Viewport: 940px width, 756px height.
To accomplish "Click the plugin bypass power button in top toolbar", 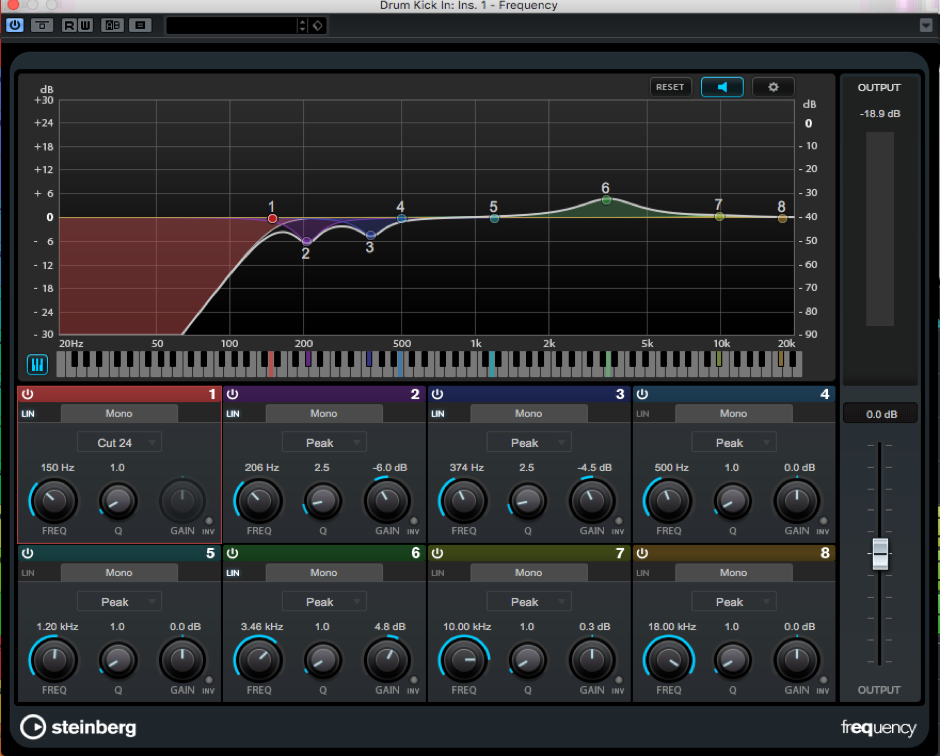I will [x=15, y=25].
